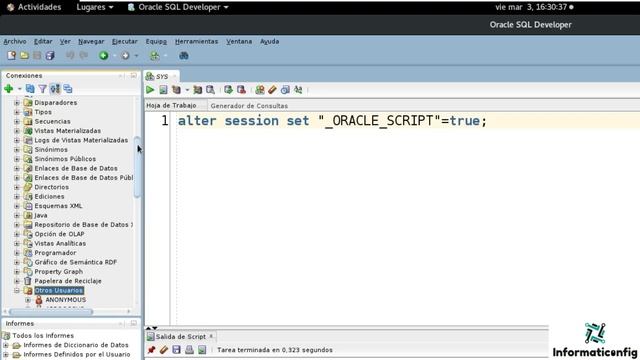Open the Ayuda menu
Image resolution: width=640 pixels, height=360 pixels.
coord(269,41)
